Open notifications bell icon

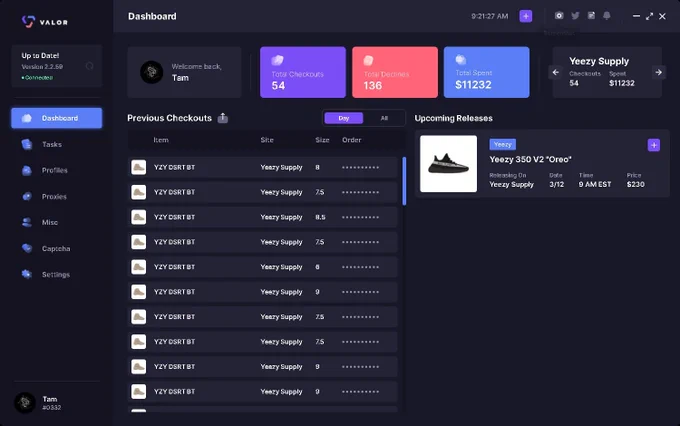(x=607, y=16)
